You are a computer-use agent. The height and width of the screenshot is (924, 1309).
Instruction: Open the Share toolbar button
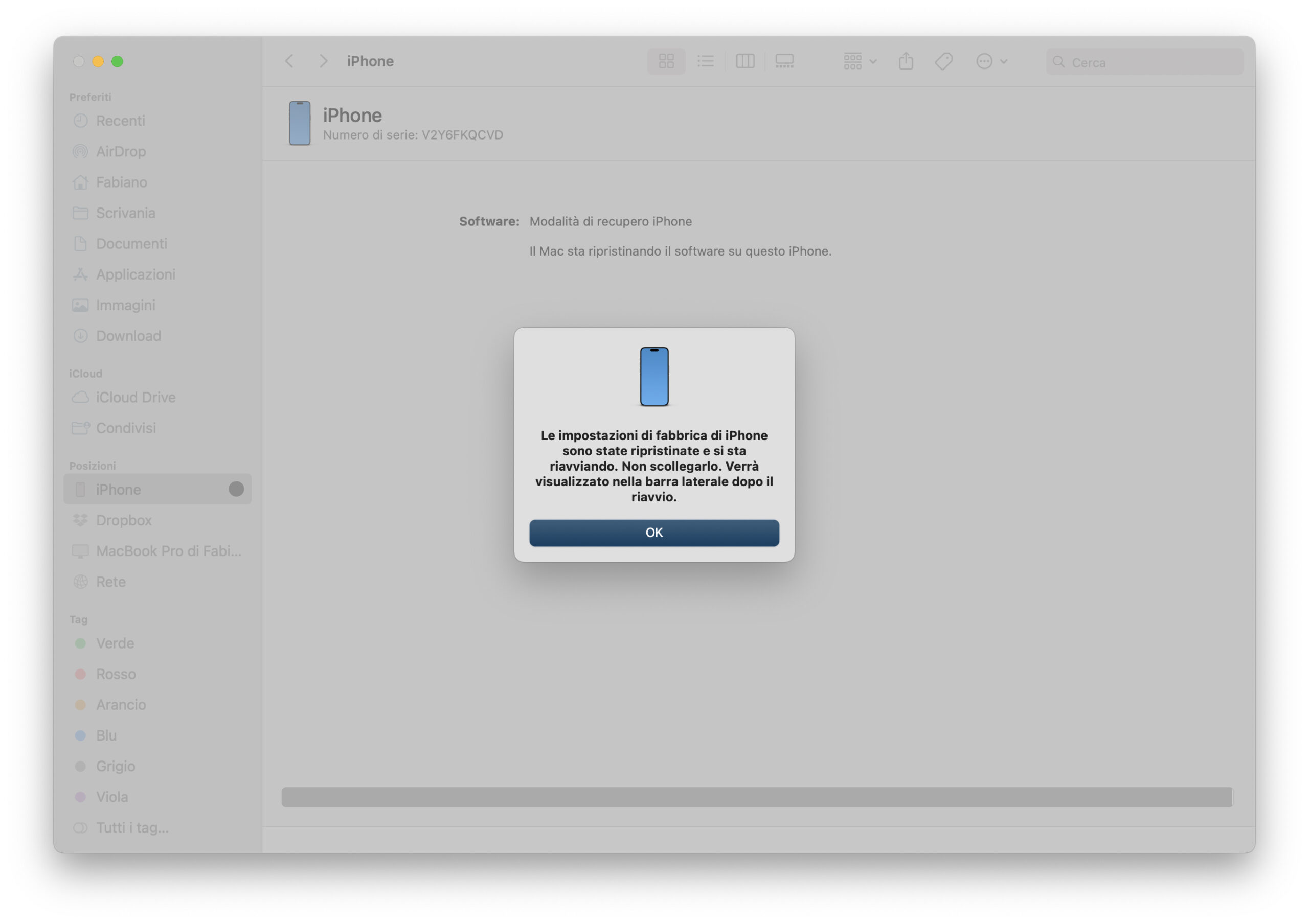(906, 61)
